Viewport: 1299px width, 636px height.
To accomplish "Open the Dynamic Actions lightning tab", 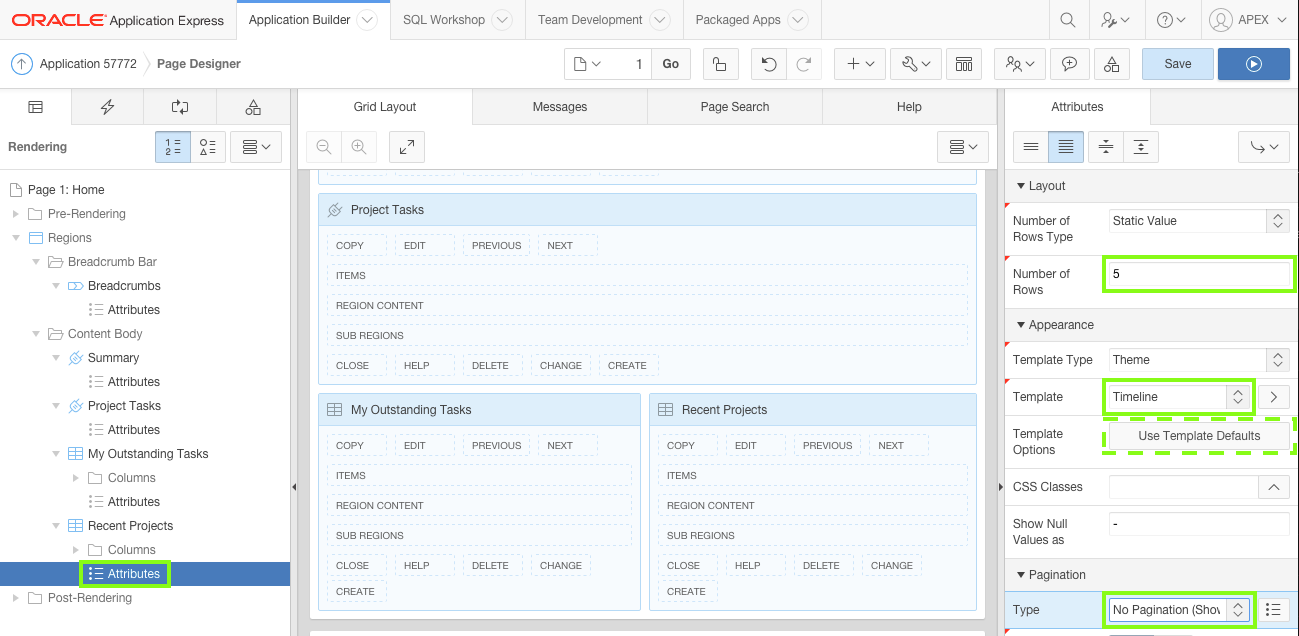I will tap(107, 107).
